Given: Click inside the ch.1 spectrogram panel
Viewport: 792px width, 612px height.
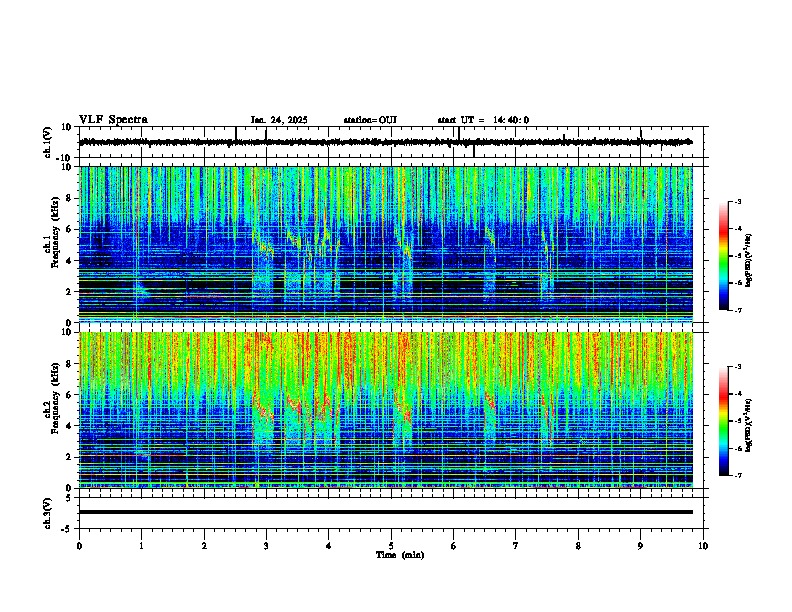Looking at the screenshot, I should [385, 244].
